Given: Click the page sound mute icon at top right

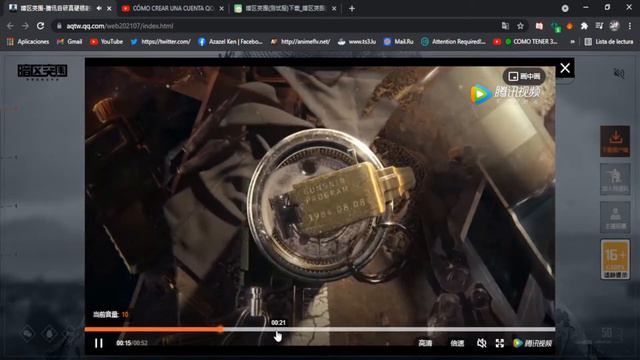Looking at the screenshot, I should [x=619, y=73].
